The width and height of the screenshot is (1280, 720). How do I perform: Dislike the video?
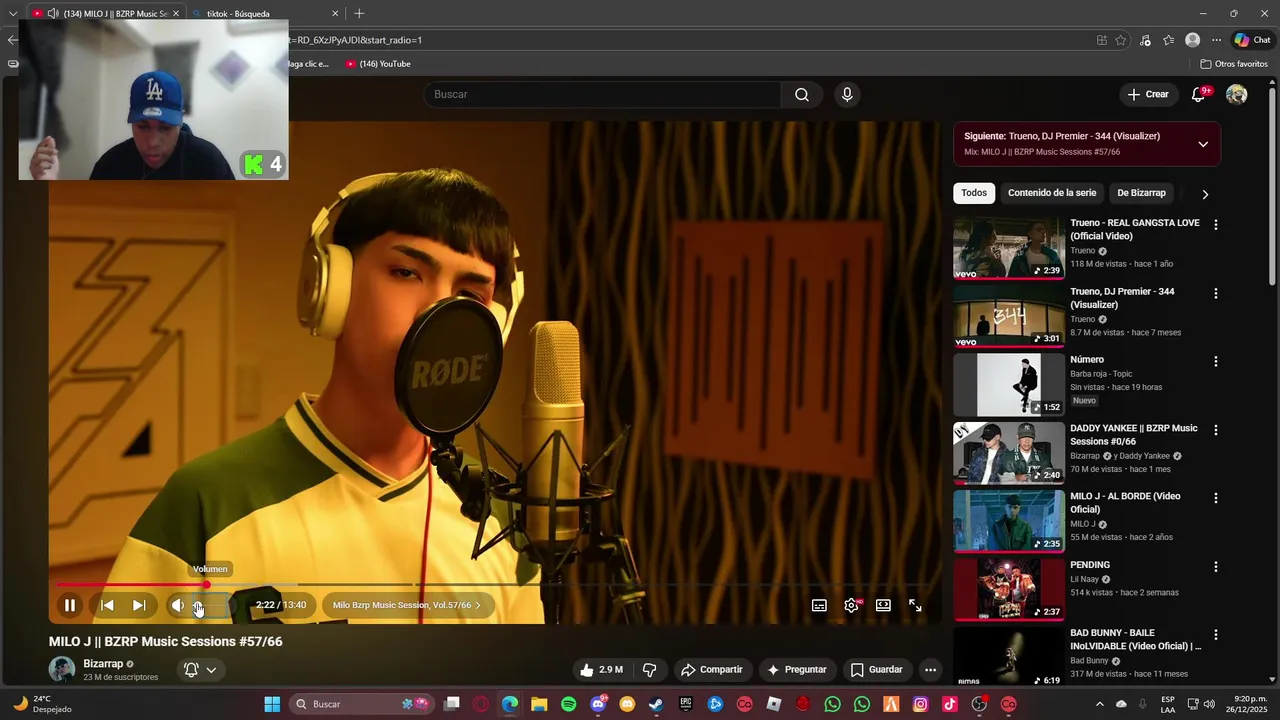[649, 670]
